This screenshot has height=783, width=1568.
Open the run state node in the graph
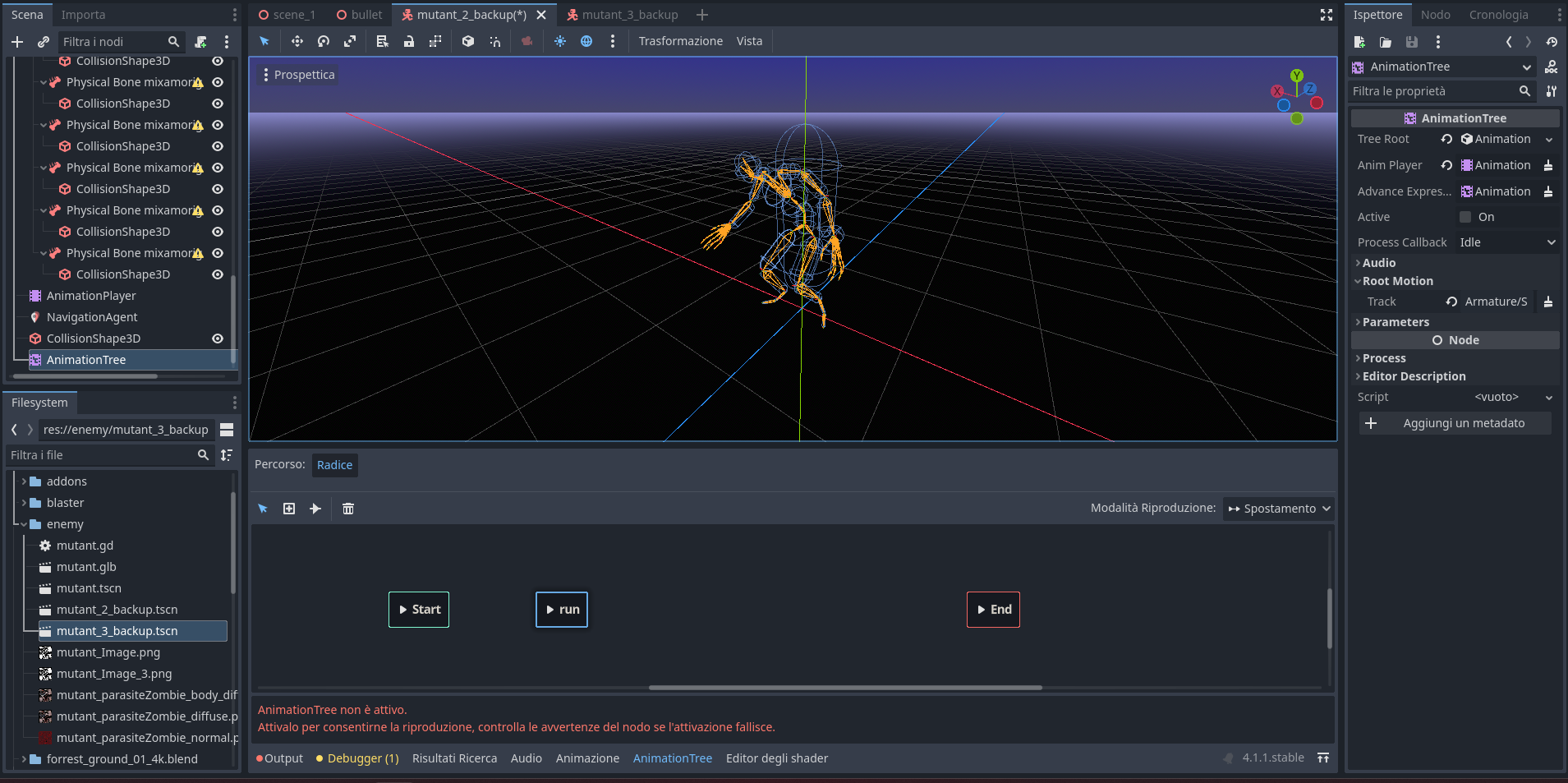(562, 609)
